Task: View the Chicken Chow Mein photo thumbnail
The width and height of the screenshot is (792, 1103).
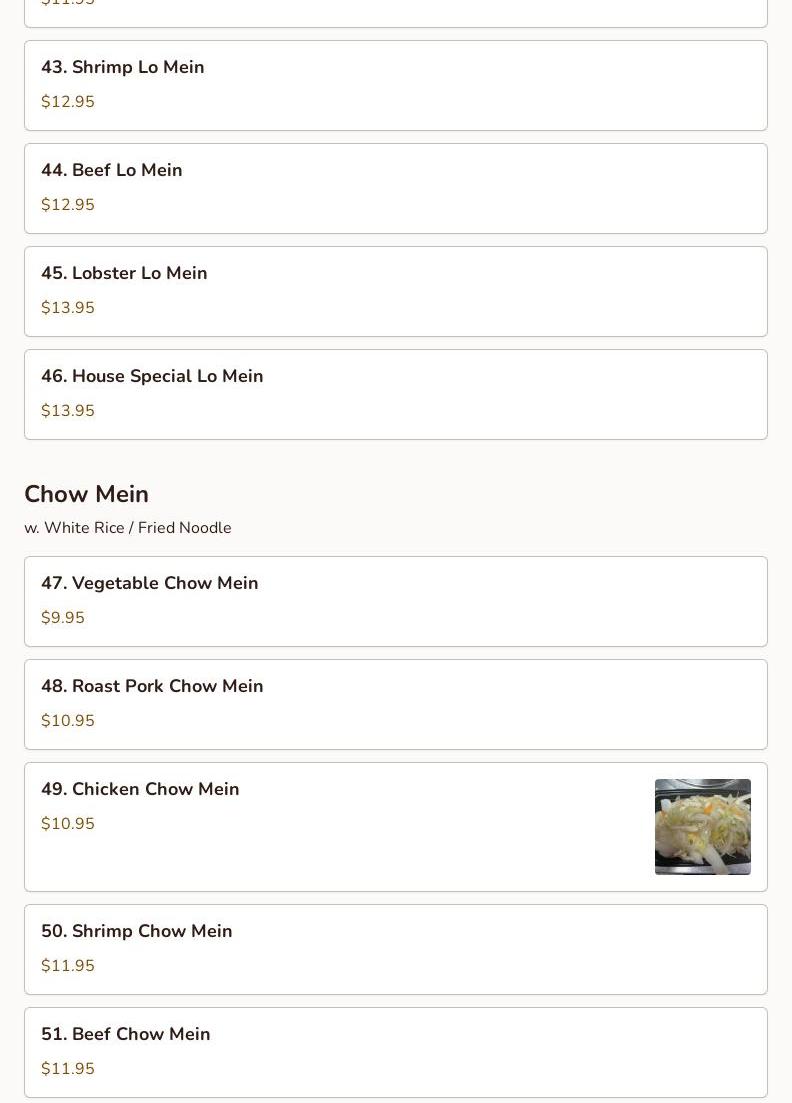Action: (x=703, y=827)
